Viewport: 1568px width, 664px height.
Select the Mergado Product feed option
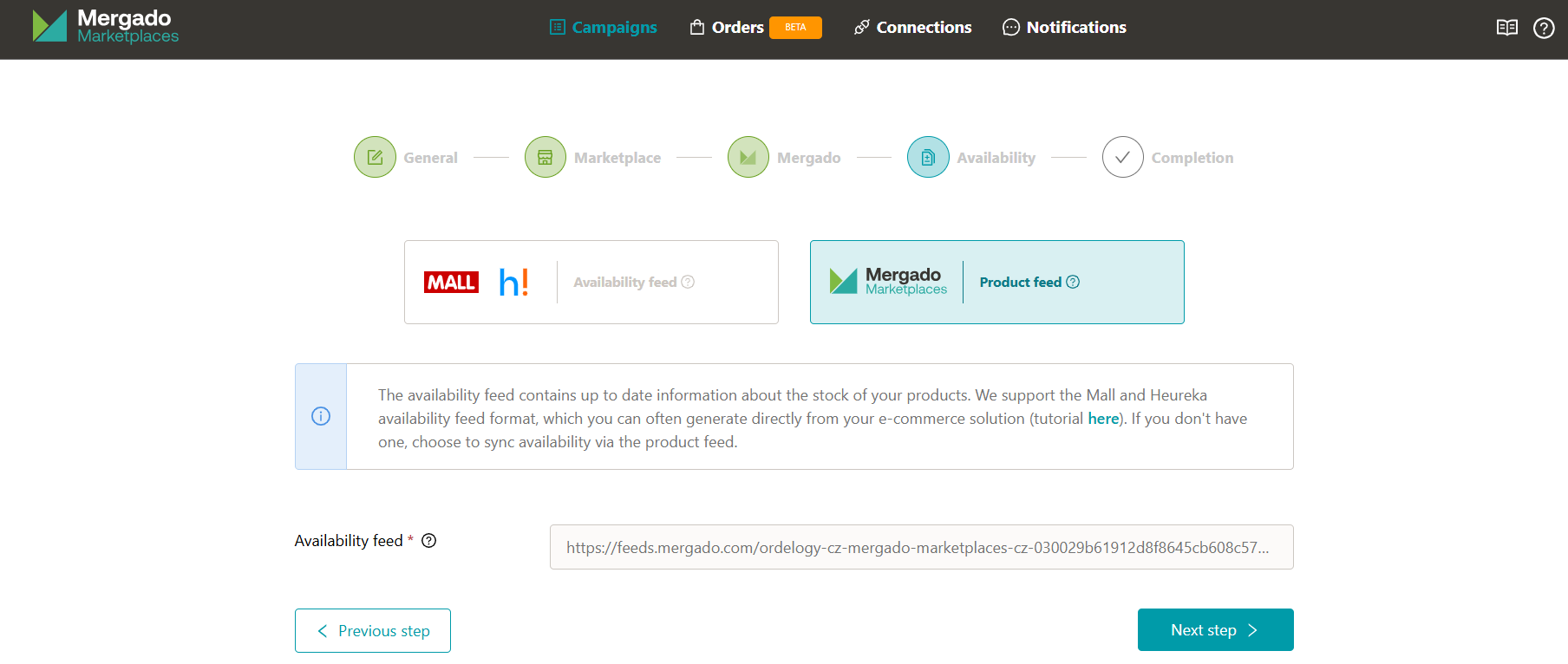click(996, 283)
